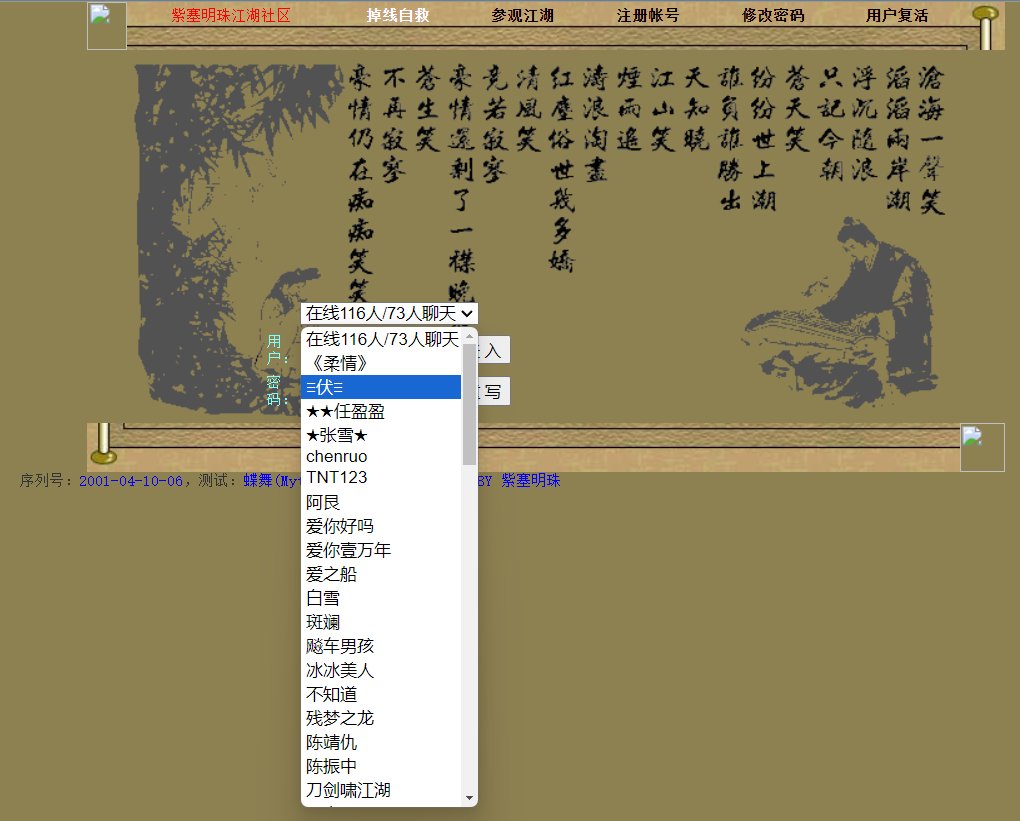Click the dropdown list scrollbar thumb

(x=469, y=404)
